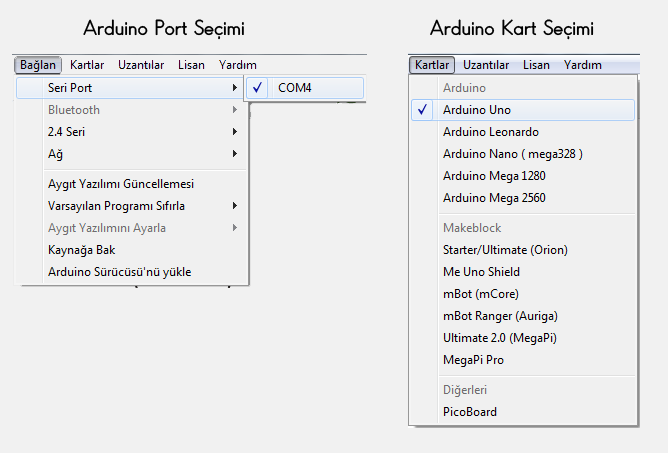Expand the Ağ submenu arrow
This screenshot has width=668, height=453.
click(x=235, y=154)
